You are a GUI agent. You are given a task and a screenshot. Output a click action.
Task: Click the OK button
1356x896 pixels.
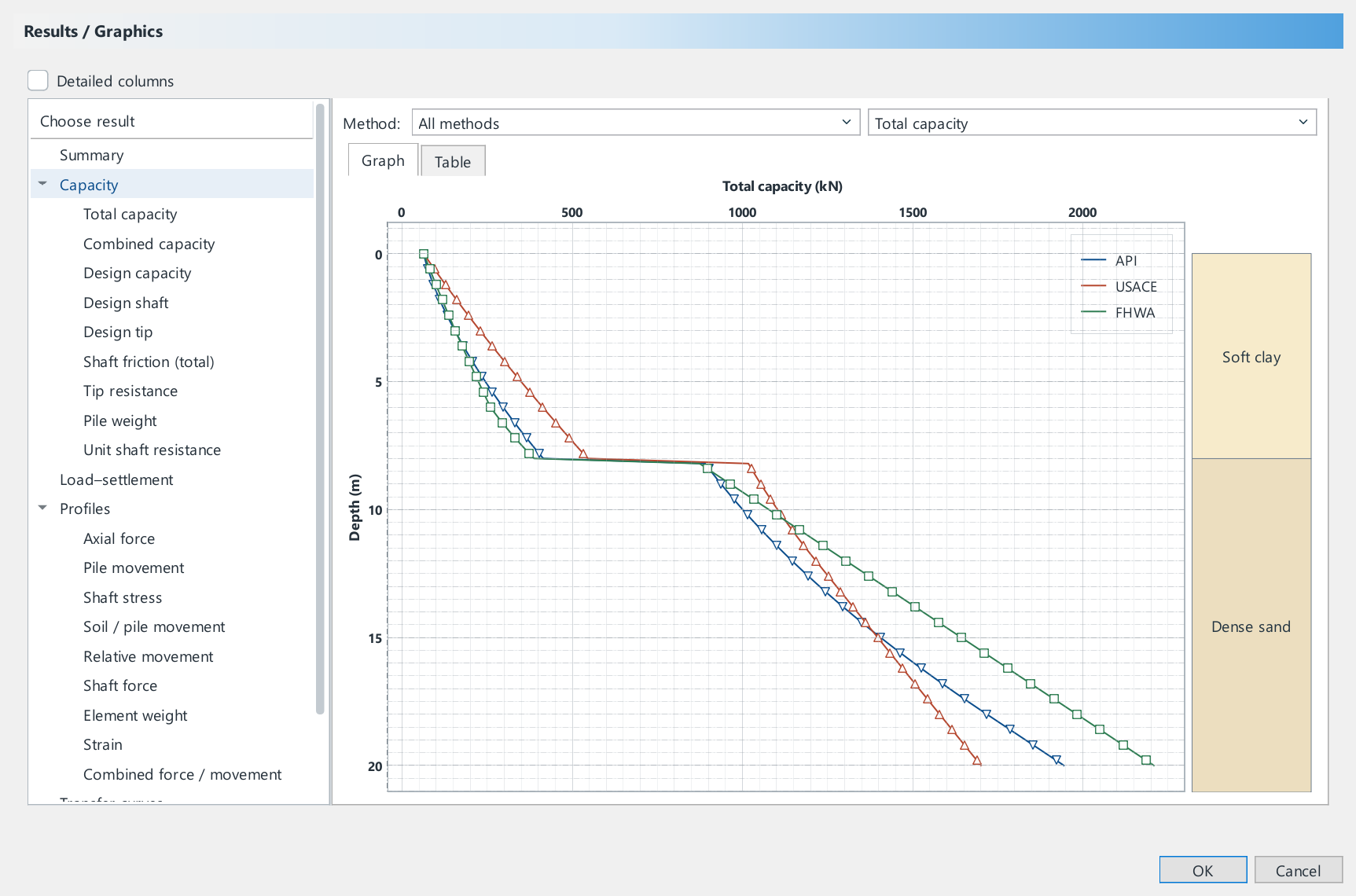tap(1203, 870)
